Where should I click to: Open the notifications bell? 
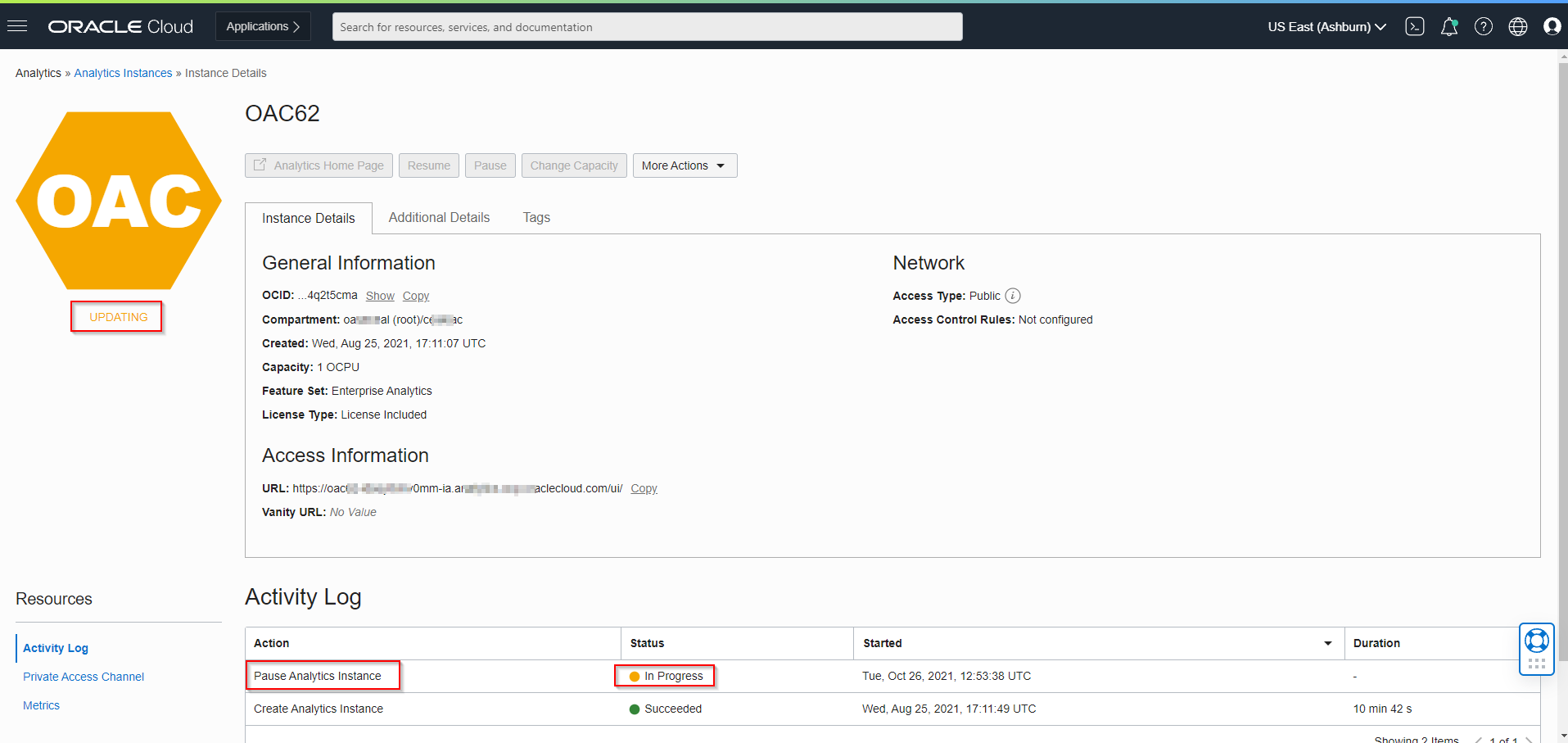point(1448,26)
